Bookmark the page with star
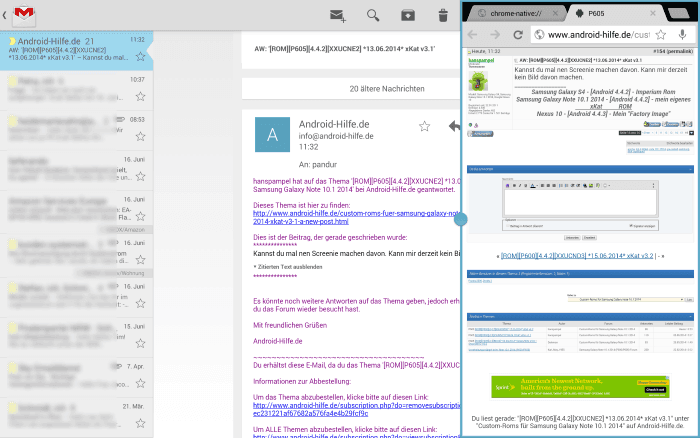Viewport: 700px width, 438px height. point(661,34)
